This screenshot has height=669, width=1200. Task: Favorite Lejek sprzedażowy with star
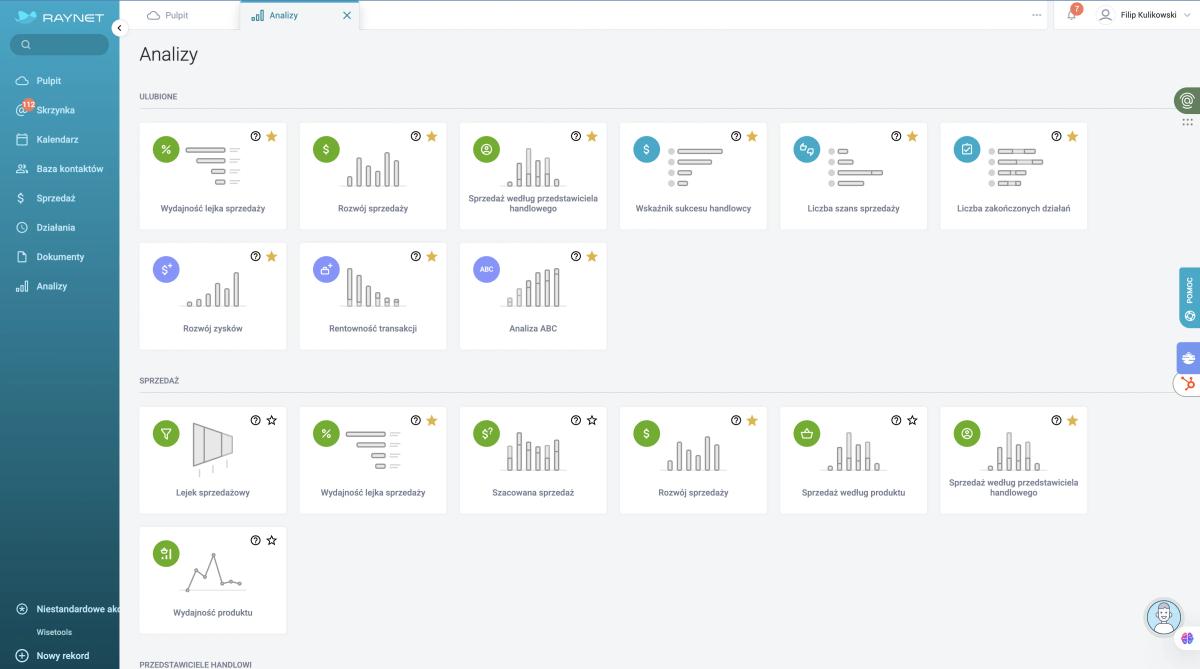pos(271,420)
